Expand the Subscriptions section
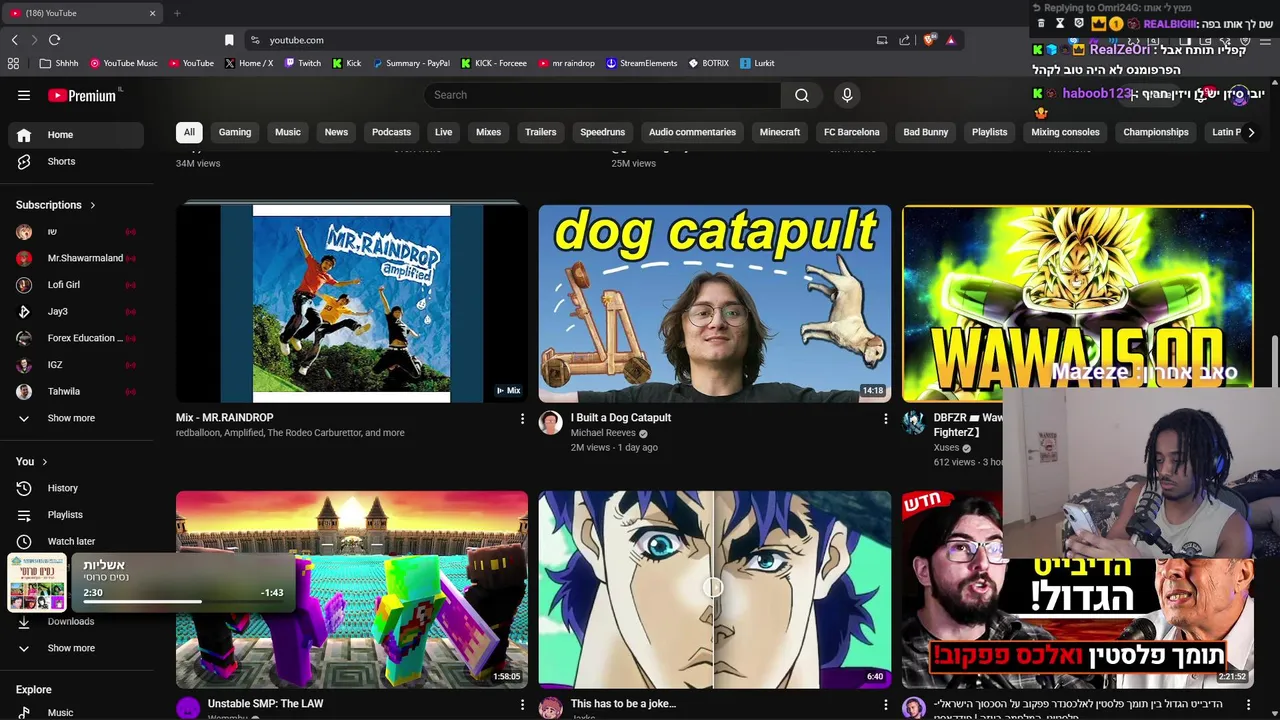This screenshot has height=720, width=1280. click(56, 205)
